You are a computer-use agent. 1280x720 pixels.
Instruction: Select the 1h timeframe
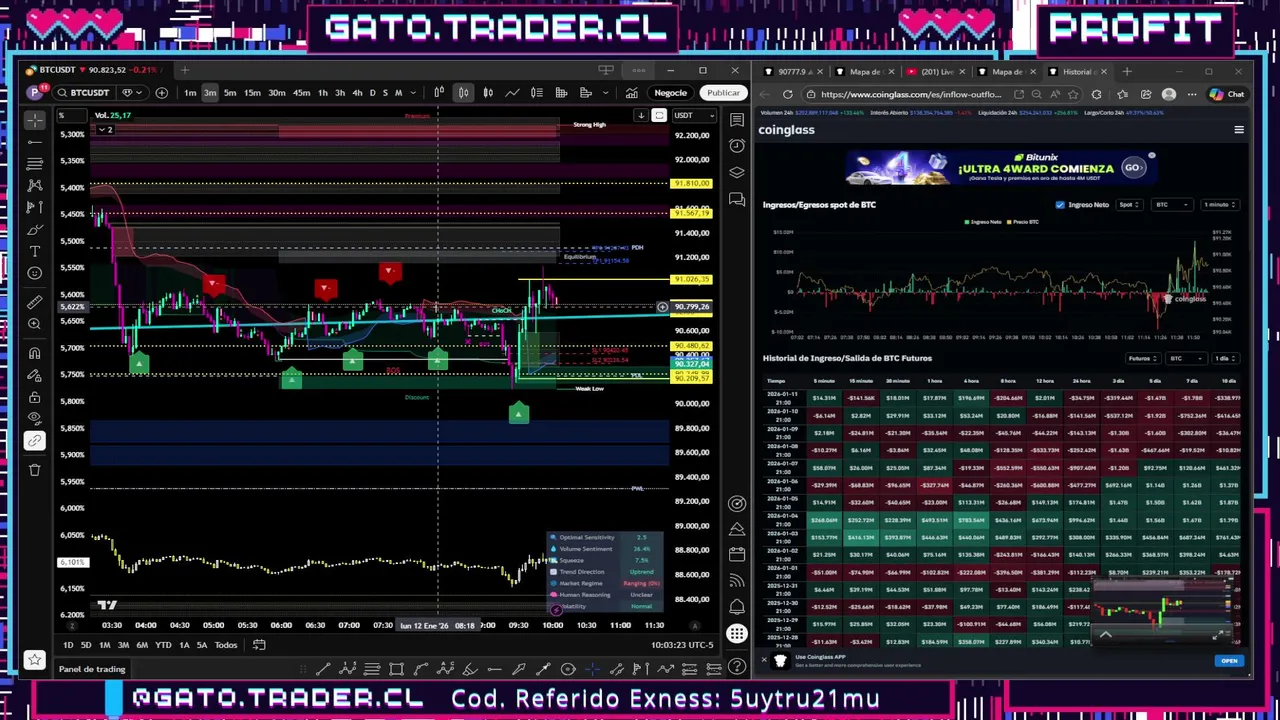tap(322, 93)
